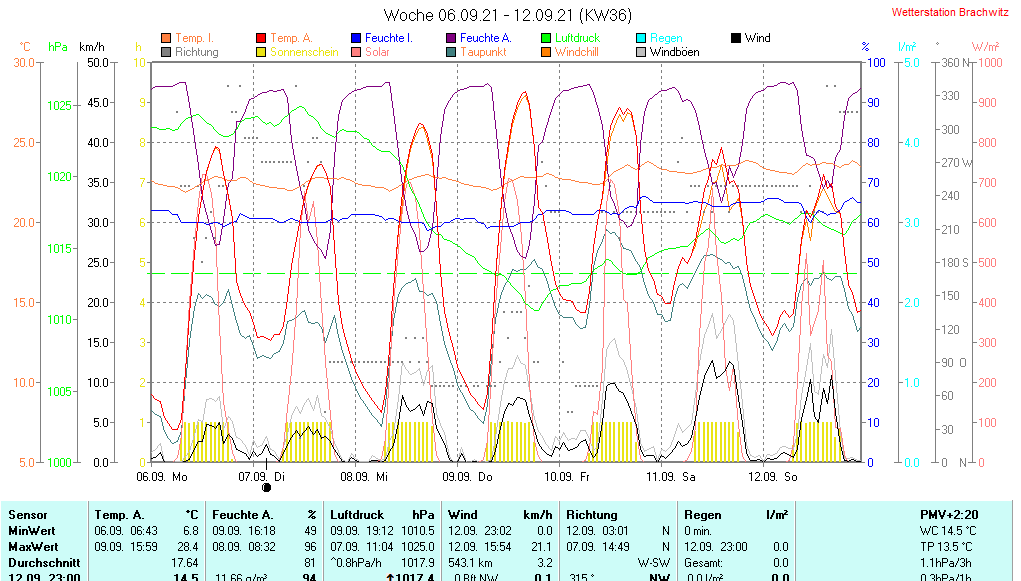Click the blue Feuchte I. legend square
Viewport: 1021px width, 581px height.
356,38
